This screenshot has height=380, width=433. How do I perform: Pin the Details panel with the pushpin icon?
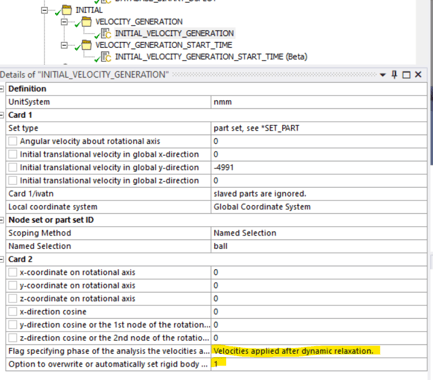tap(394, 75)
